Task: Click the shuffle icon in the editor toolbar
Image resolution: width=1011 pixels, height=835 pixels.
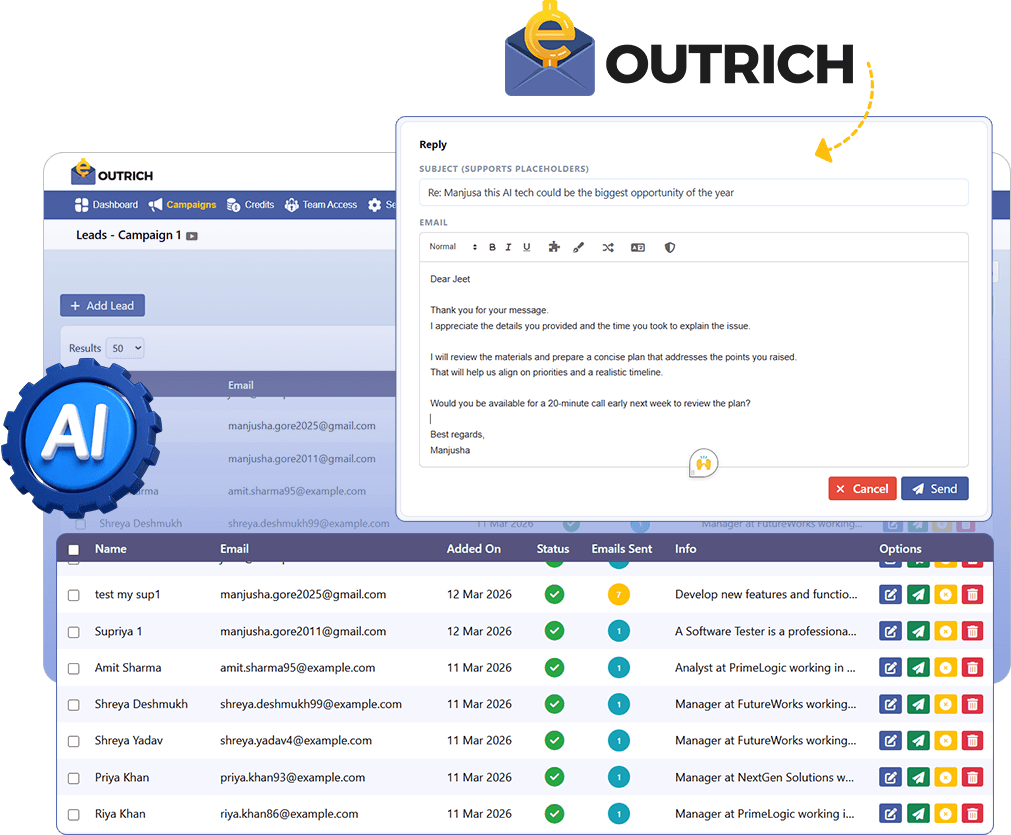Action: point(607,247)
